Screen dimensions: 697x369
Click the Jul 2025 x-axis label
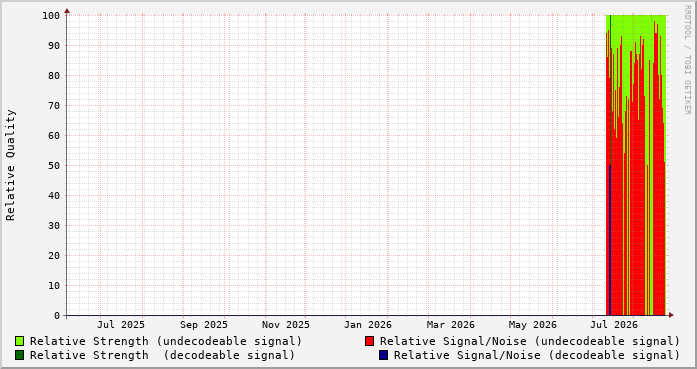pos(121,325)
